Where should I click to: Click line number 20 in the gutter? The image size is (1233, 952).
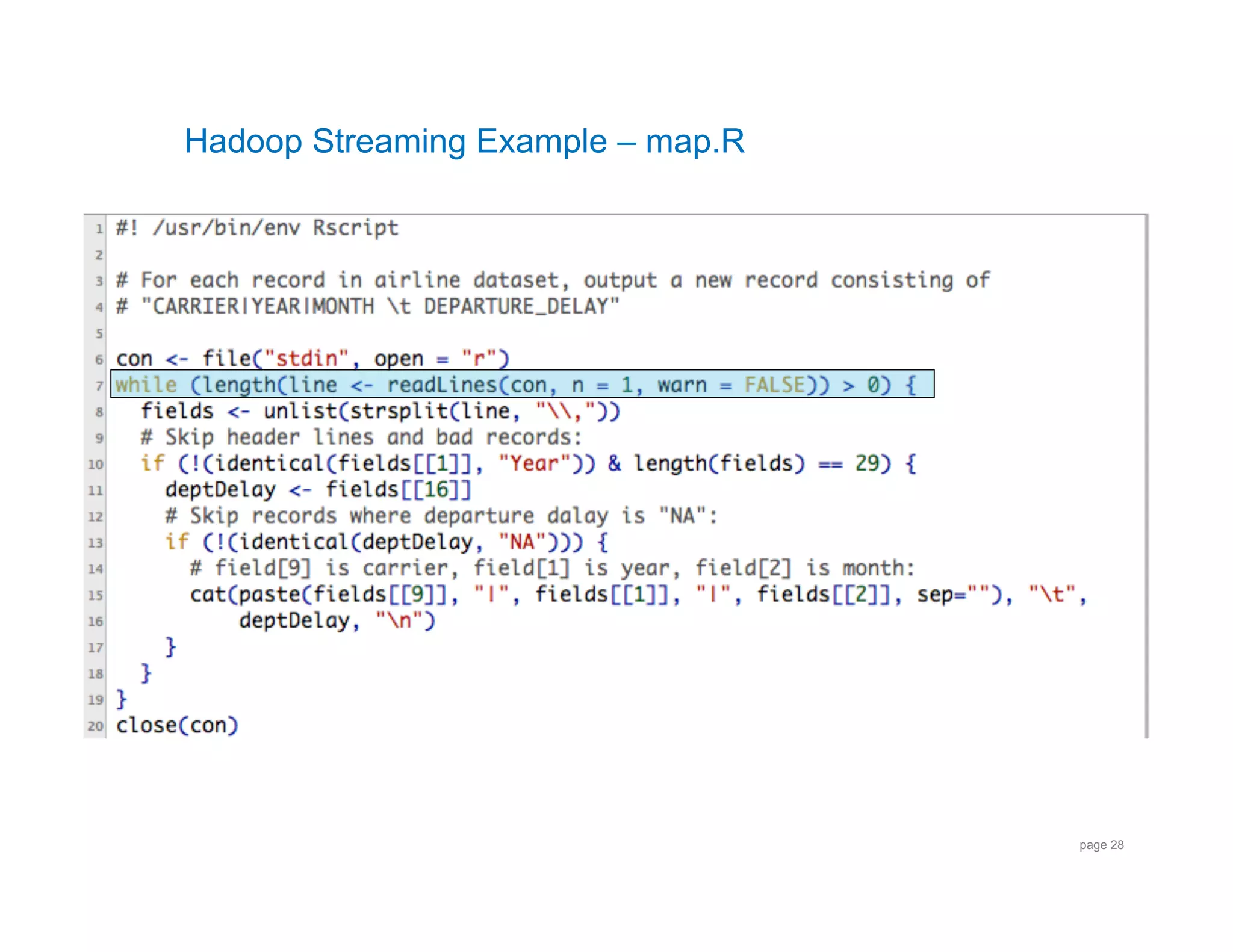point(96,726)
